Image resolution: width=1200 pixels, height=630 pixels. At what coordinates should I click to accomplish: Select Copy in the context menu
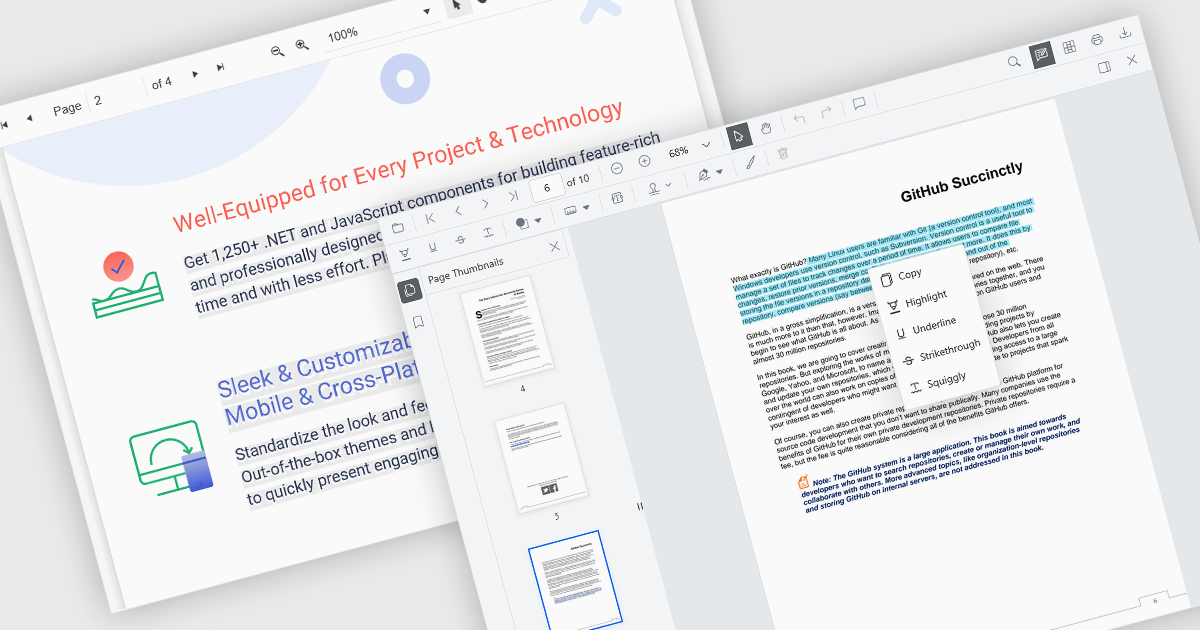pos(909,274)
